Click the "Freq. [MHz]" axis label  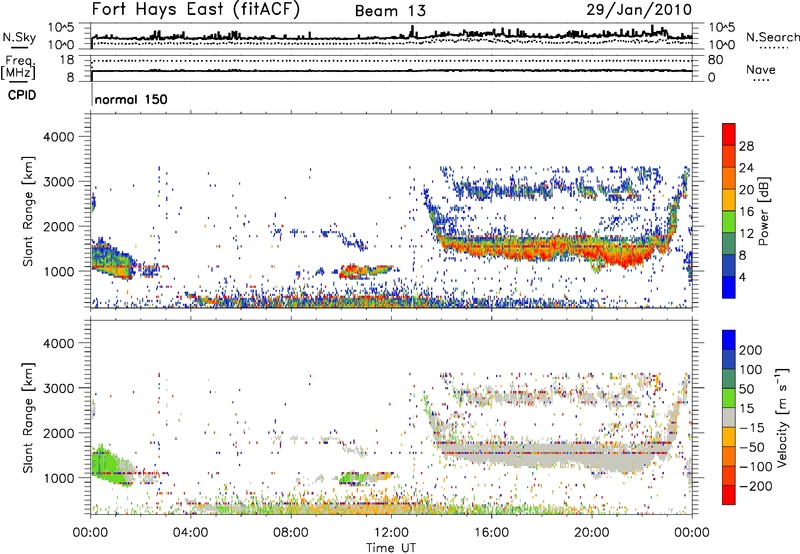pos(18,67)
